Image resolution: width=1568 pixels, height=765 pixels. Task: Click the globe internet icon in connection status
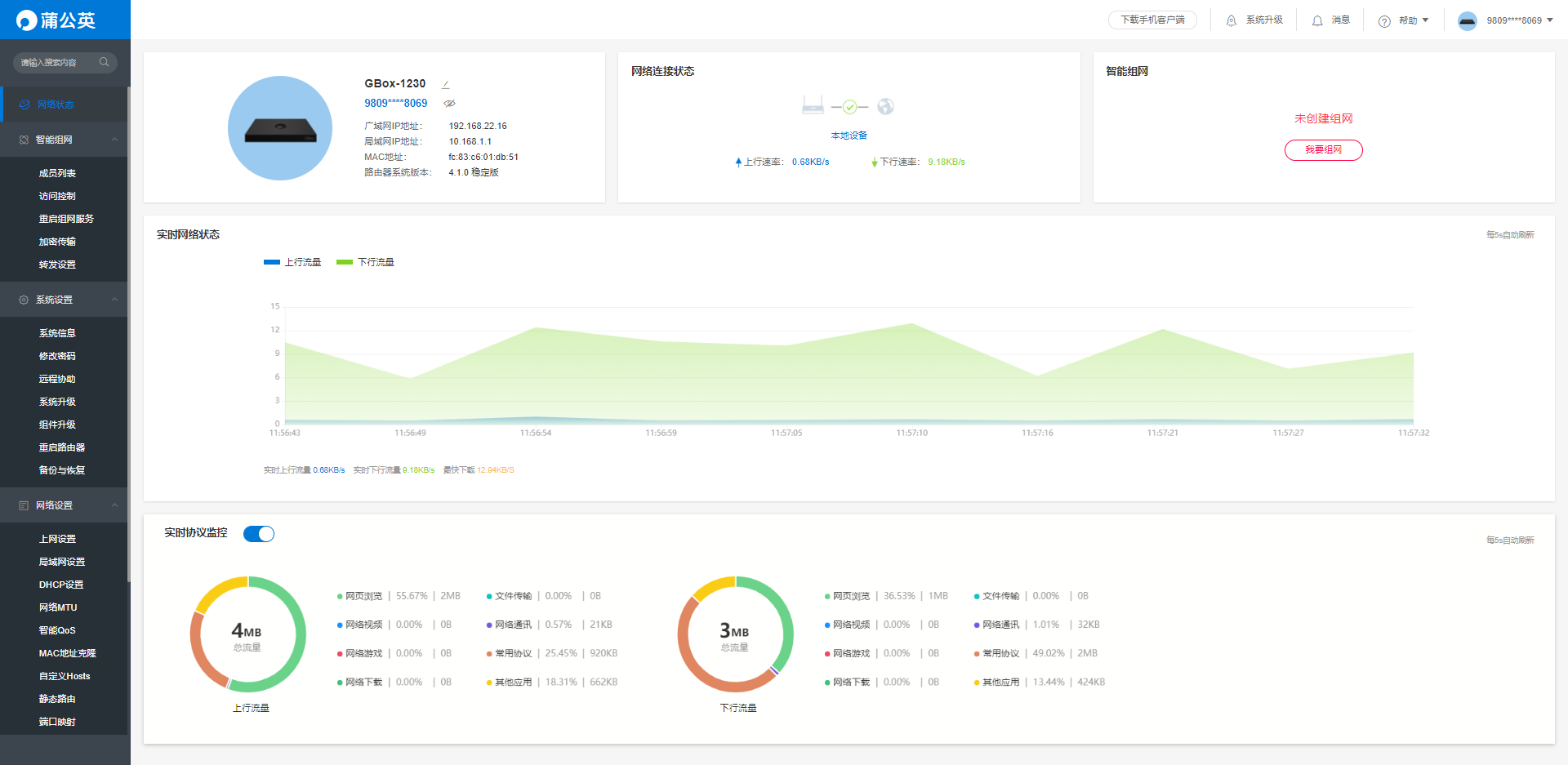coord(885,106)
